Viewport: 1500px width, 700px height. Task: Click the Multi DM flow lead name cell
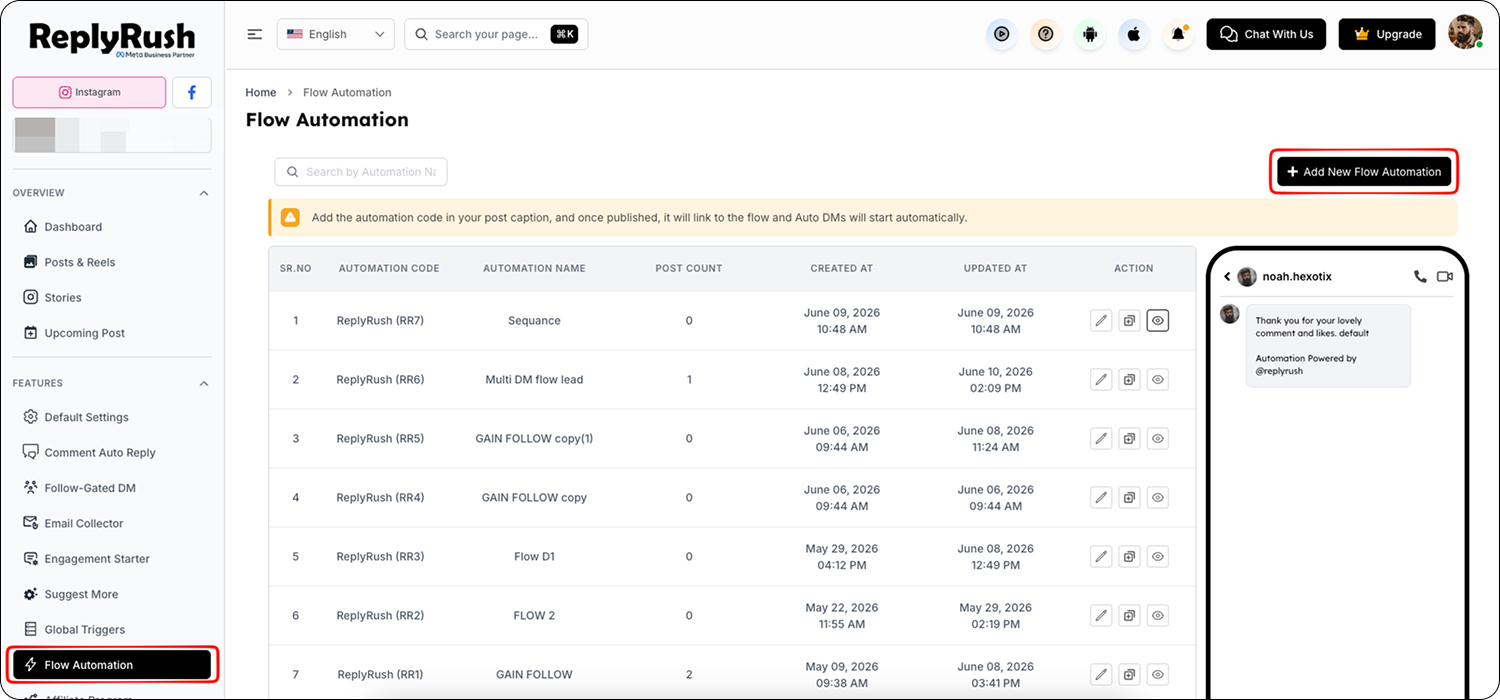click(534, 380)
